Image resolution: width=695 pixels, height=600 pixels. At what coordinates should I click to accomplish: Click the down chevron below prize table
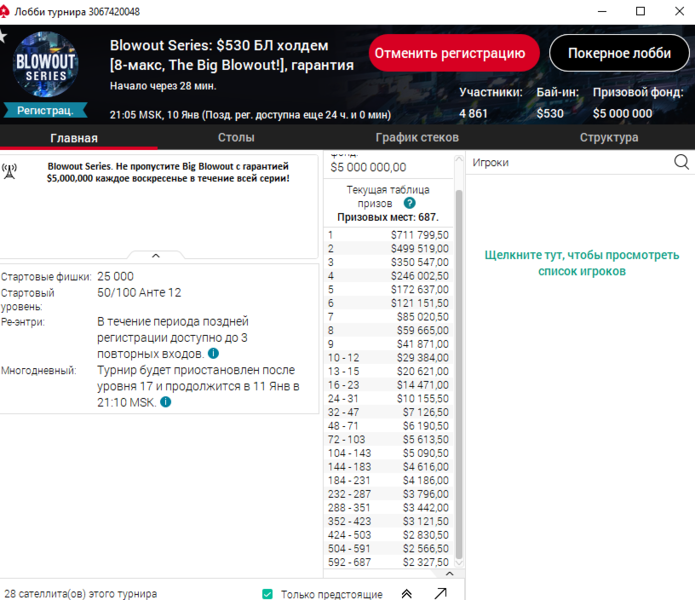449,573
